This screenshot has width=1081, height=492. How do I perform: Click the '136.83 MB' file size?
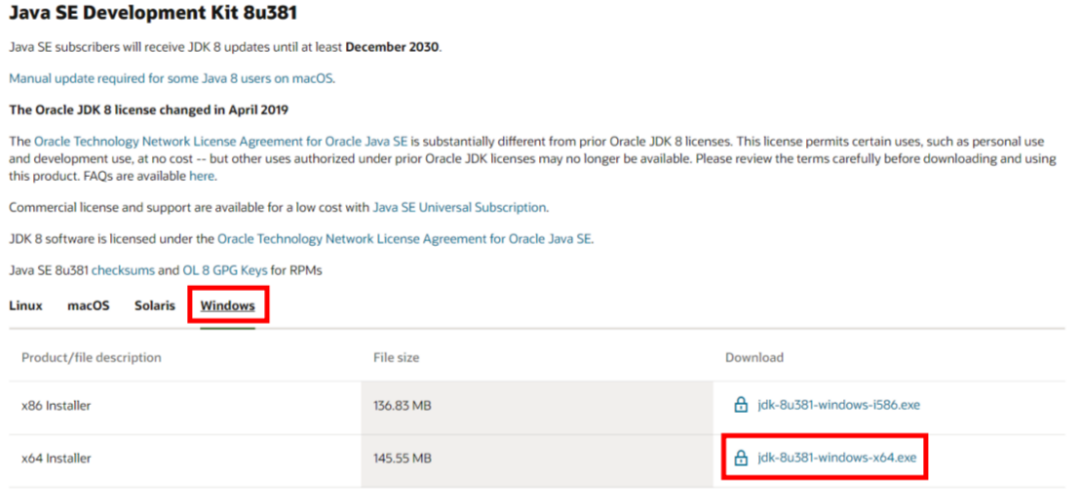click(x=402, y=406)
